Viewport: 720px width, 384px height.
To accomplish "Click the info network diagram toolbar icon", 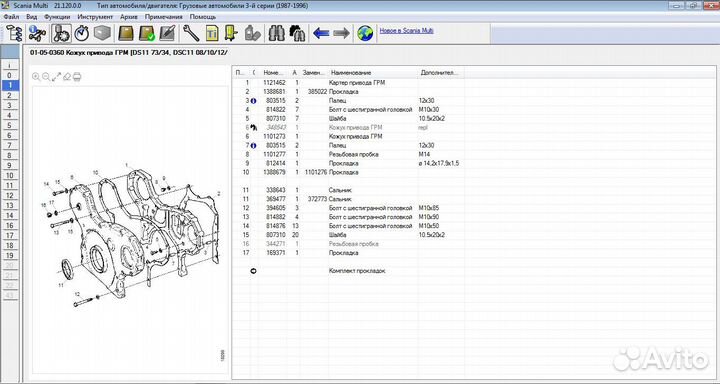I will tap(37, 33).
